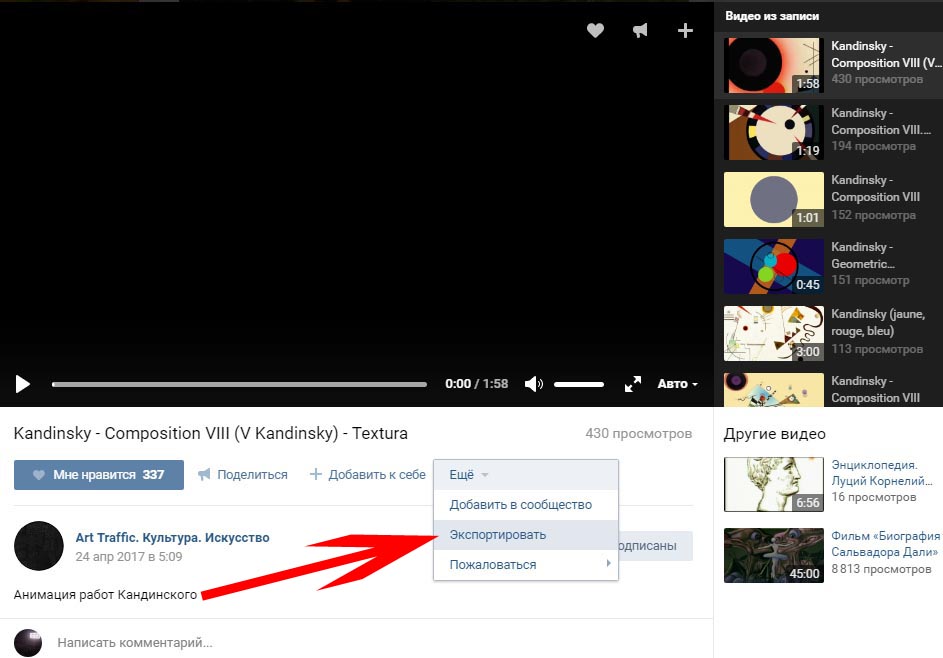Click the commenter avatar next to comment field
943x658 pixels.
[x=28, y=642]
